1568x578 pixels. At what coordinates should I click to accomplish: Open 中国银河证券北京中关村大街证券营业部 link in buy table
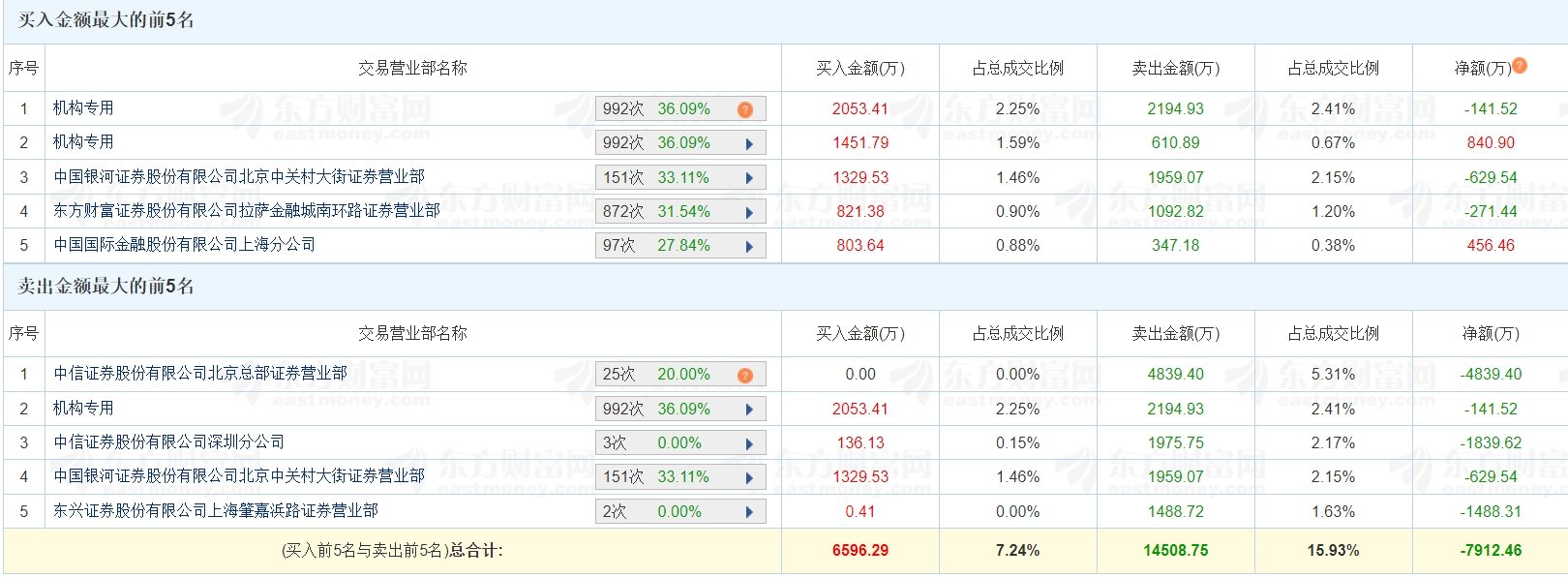[x=239, y=176]
